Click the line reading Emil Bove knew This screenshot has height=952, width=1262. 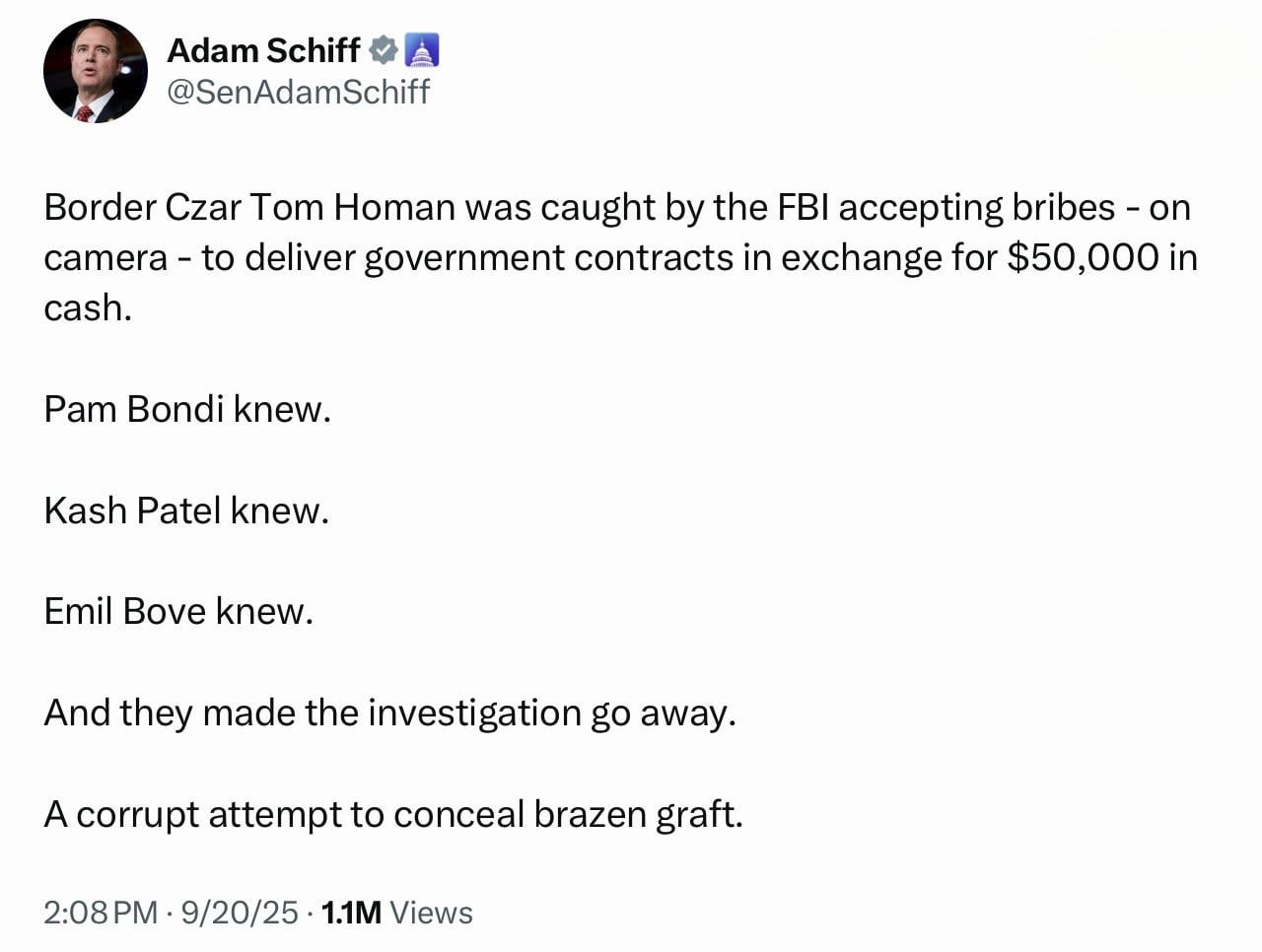coord(177,610)
